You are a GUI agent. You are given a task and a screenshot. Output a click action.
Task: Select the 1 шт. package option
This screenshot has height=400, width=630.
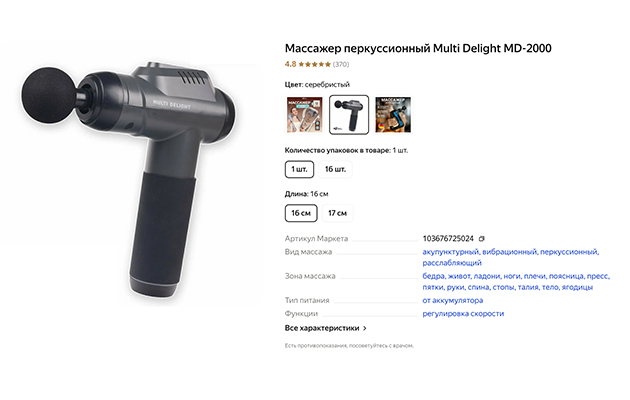click(299, 169)
